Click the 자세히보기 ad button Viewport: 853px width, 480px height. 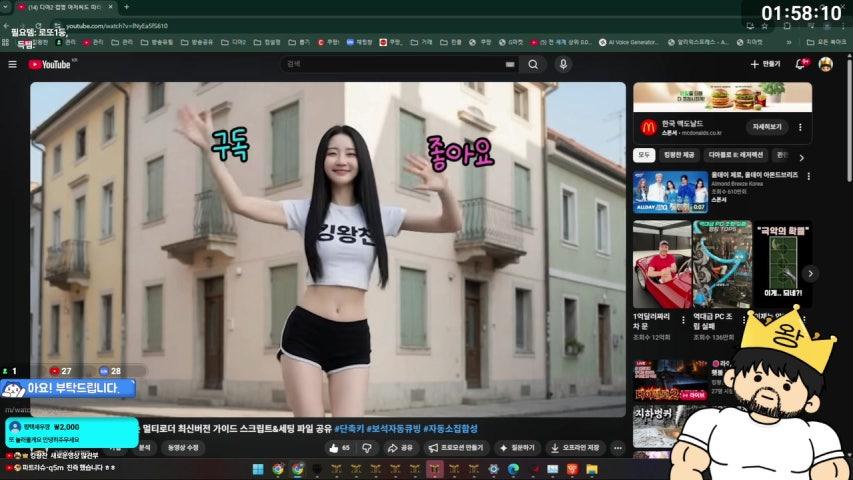768,127
